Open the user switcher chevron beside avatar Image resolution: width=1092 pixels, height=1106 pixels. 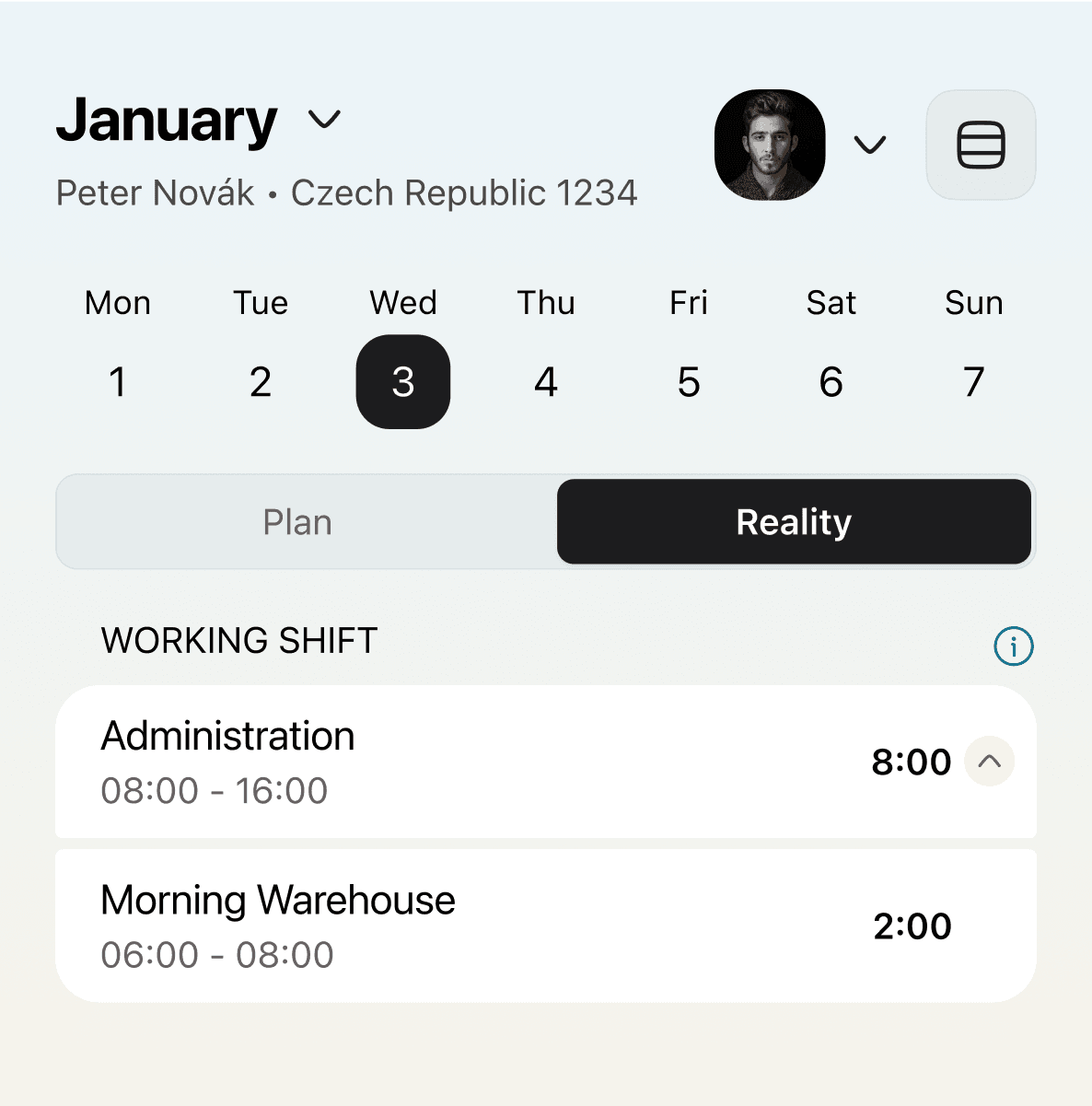pos(869,145)
